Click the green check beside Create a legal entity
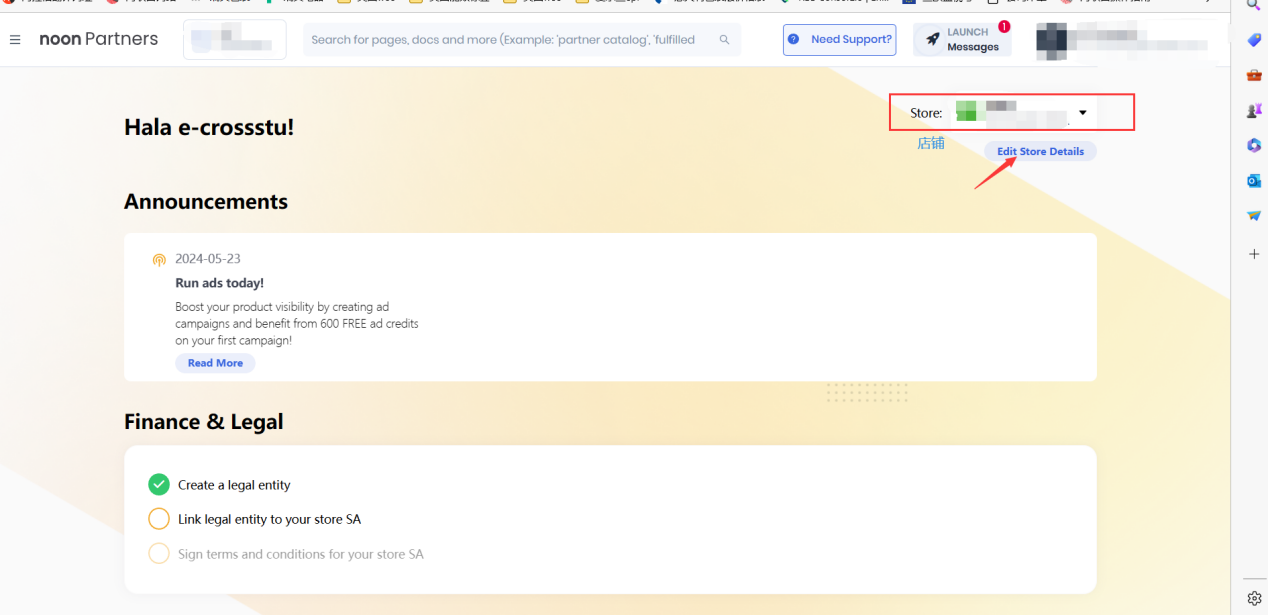1268x615 pixels. [159, 485]
